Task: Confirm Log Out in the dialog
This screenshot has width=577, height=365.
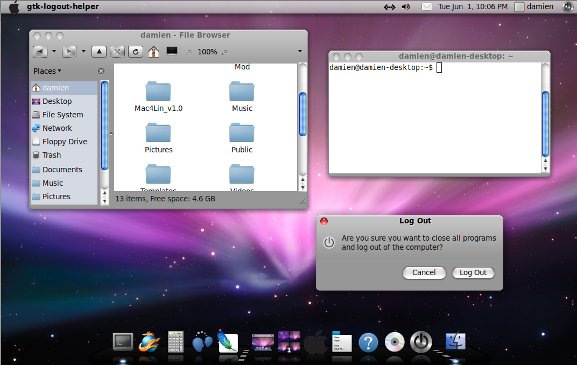Action: pyautogui.click(x=473, y=273)
